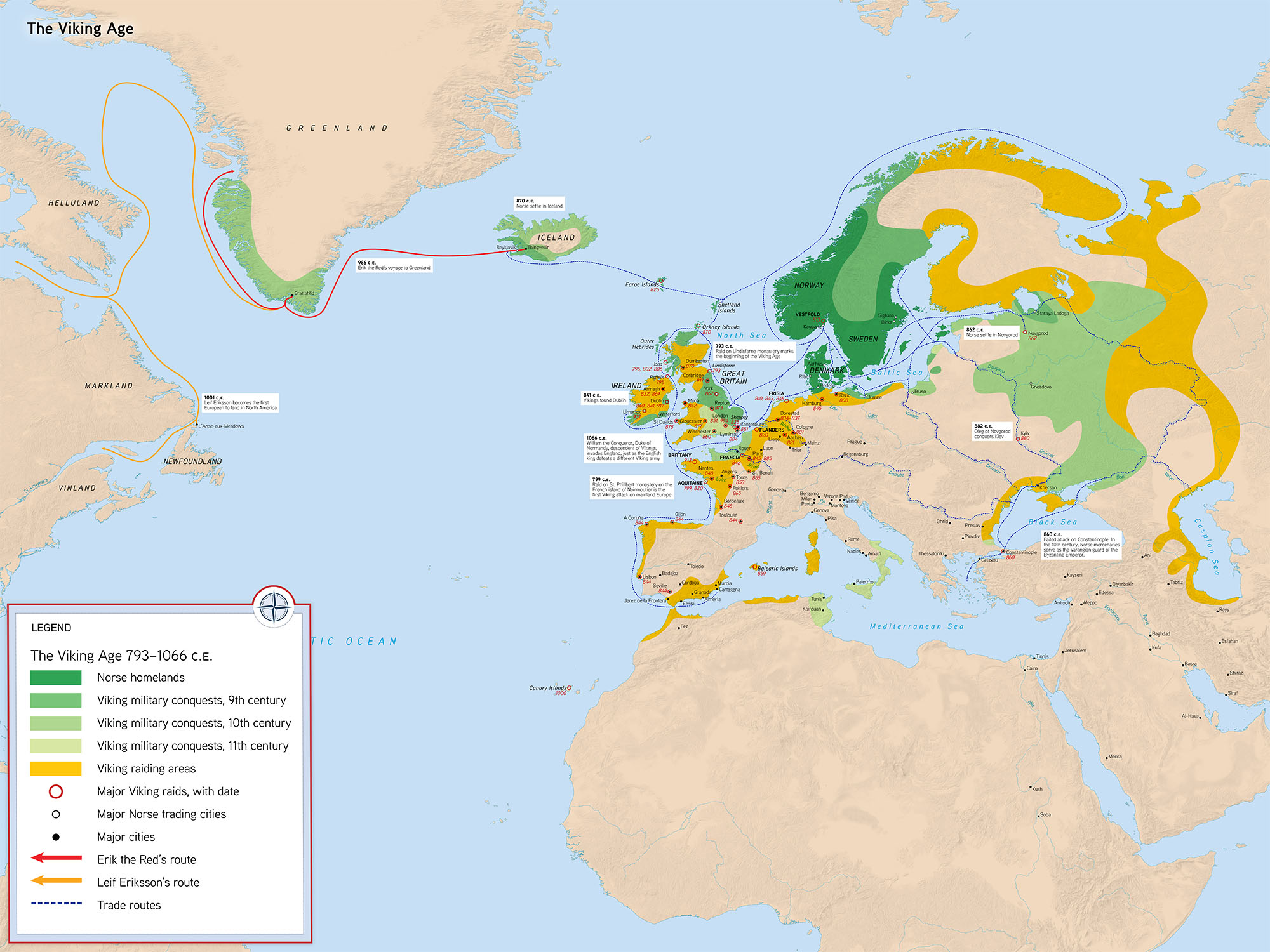Select the 9th century conquests swatch
1270x952 pixels.
[56, 701]
